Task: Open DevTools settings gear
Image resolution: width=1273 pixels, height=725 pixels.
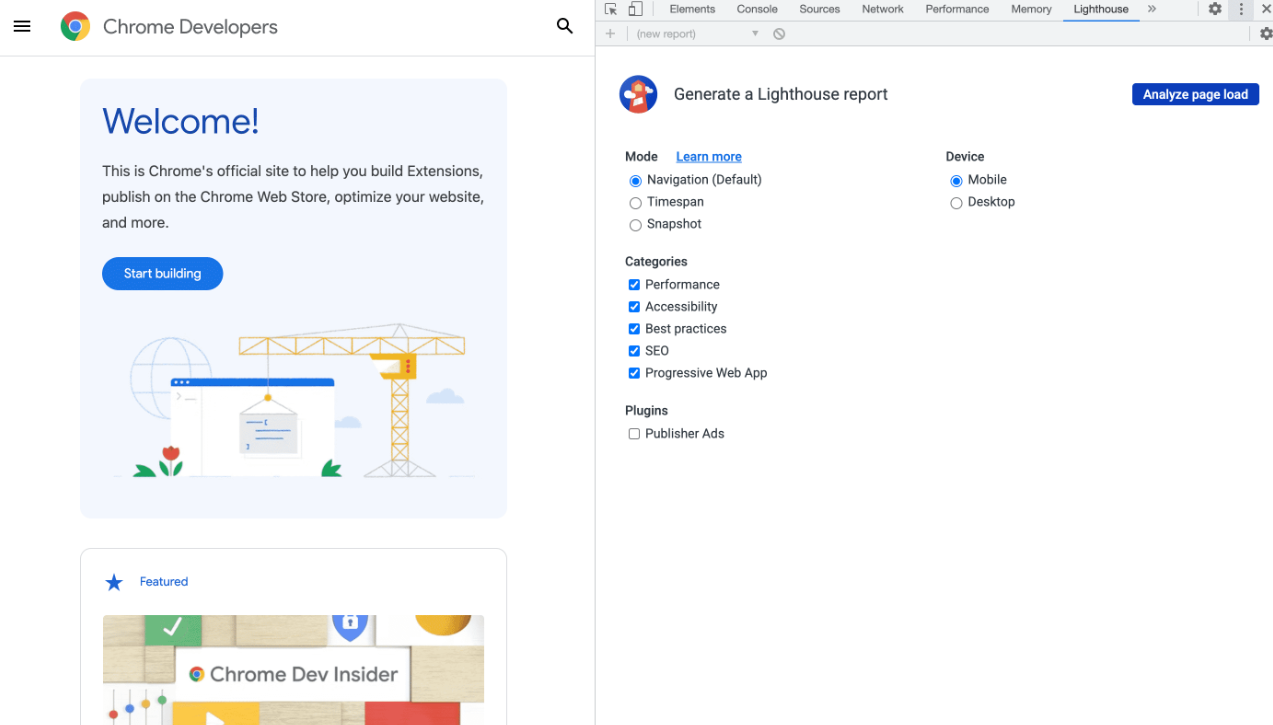Action: pos(1215,9)
